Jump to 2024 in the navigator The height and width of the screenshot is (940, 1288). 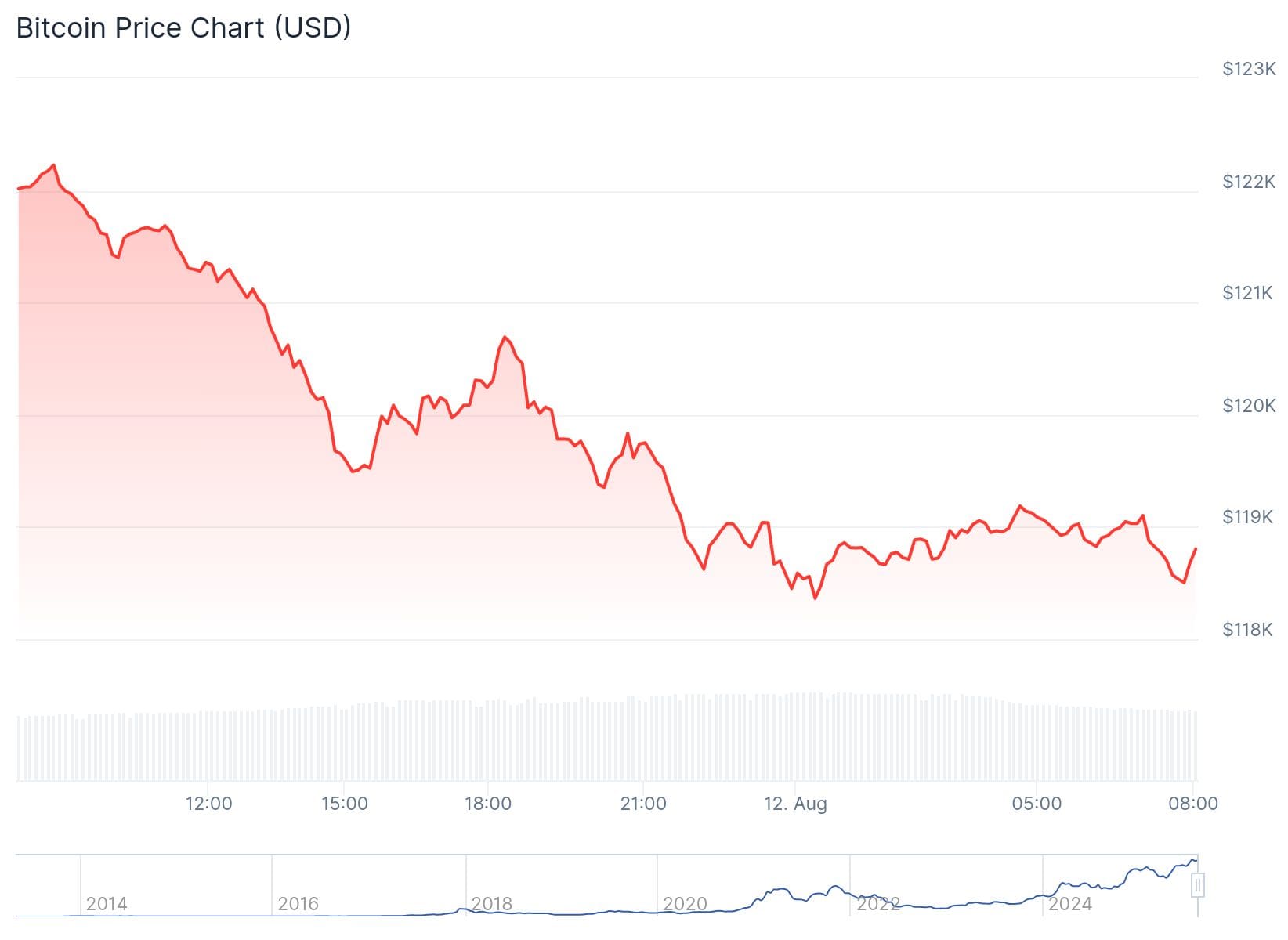pyautogui.click(x=1070, y=904)
